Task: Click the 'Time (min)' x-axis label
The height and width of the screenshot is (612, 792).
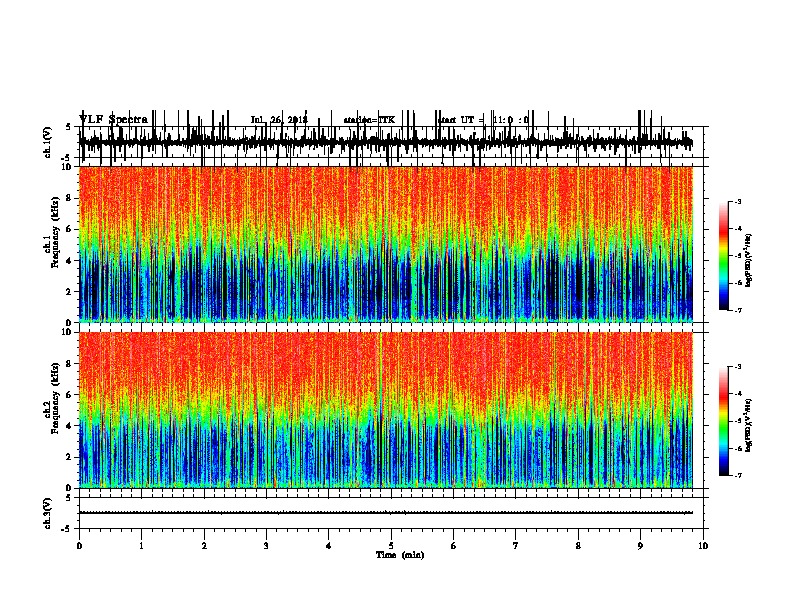Action: point(400,555)
